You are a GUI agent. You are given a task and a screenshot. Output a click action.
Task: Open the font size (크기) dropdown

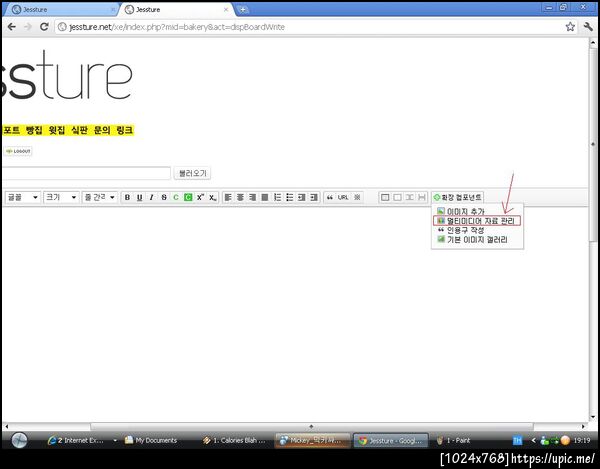click(61, 197)
